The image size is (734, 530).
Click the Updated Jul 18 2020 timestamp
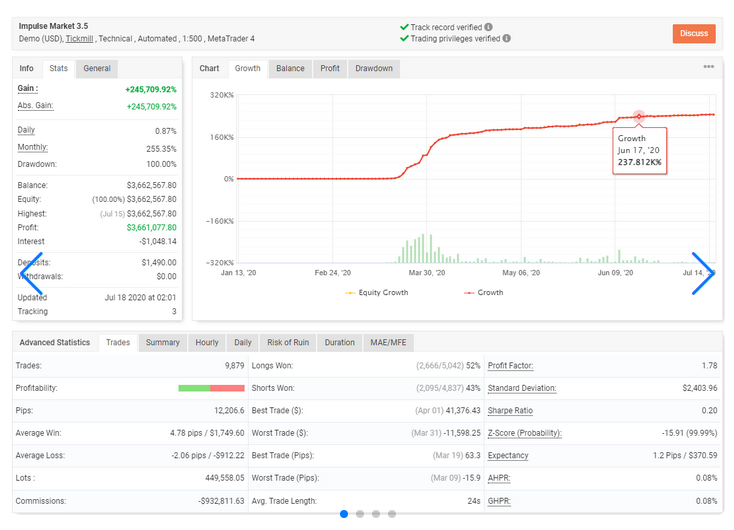pos(140,298)
